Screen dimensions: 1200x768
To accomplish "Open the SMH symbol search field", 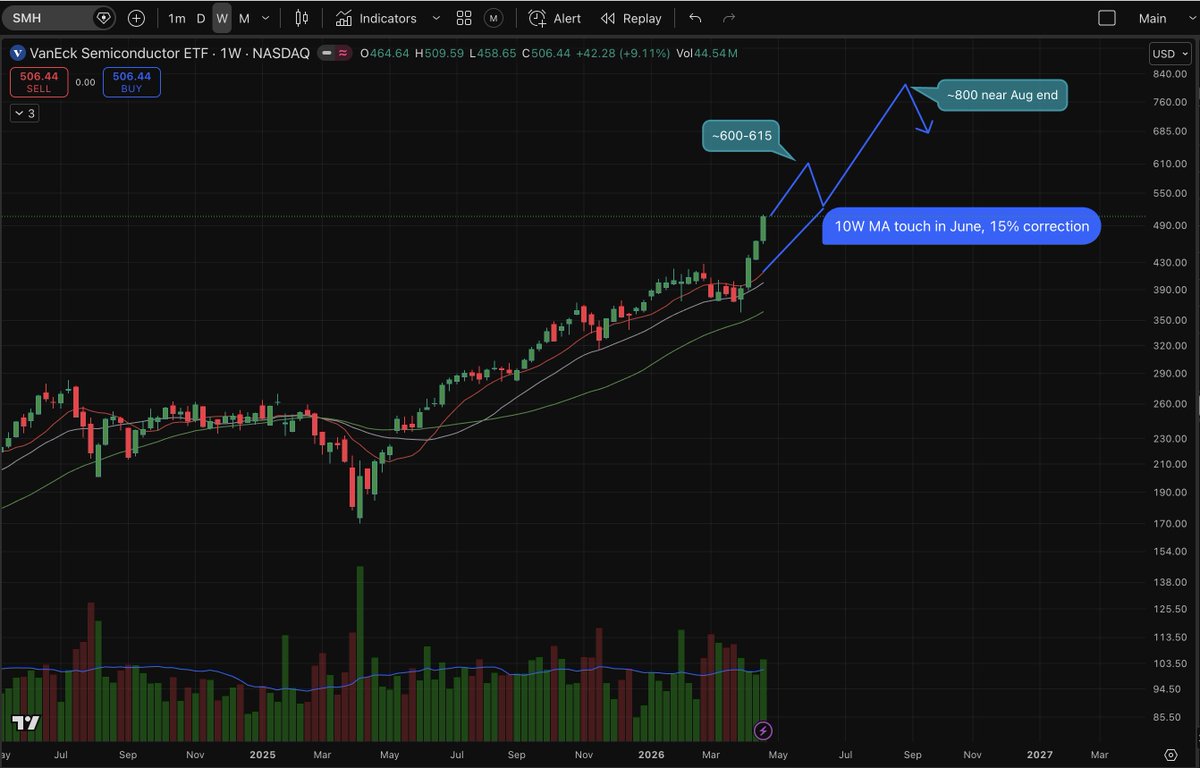I will (58, 18).
